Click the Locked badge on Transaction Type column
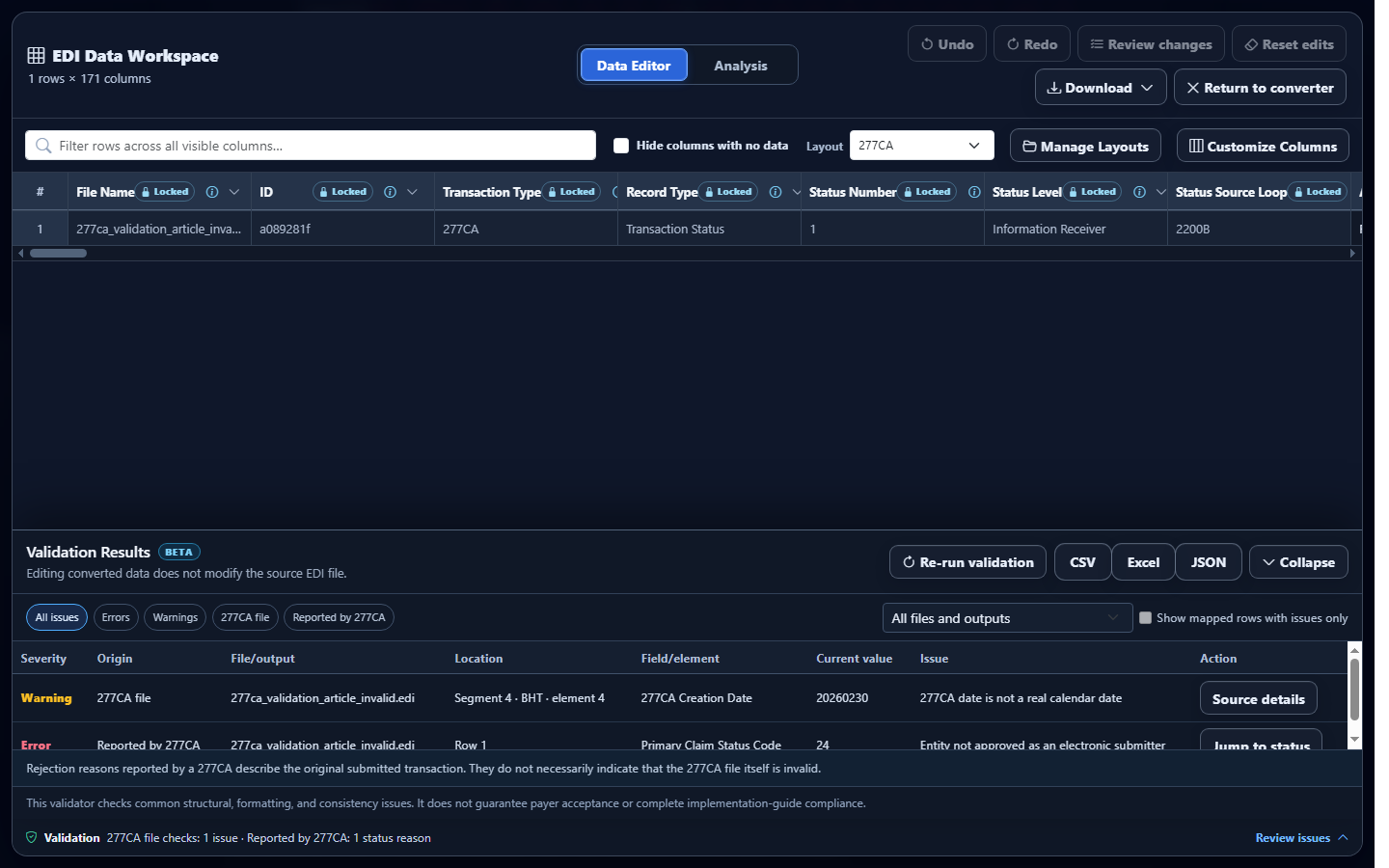Image resolution: width=1389 pixels, height=868 pixels. (571, 192)
